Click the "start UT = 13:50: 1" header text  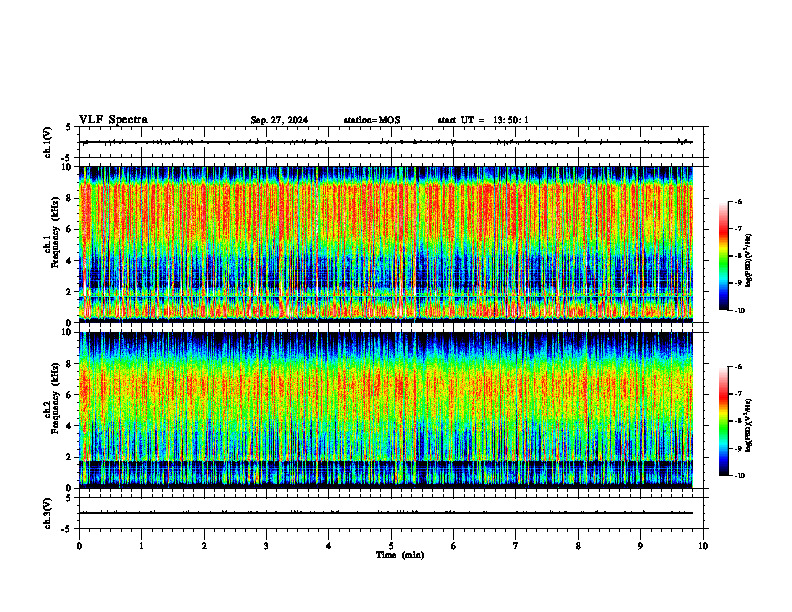pos(483,120)
